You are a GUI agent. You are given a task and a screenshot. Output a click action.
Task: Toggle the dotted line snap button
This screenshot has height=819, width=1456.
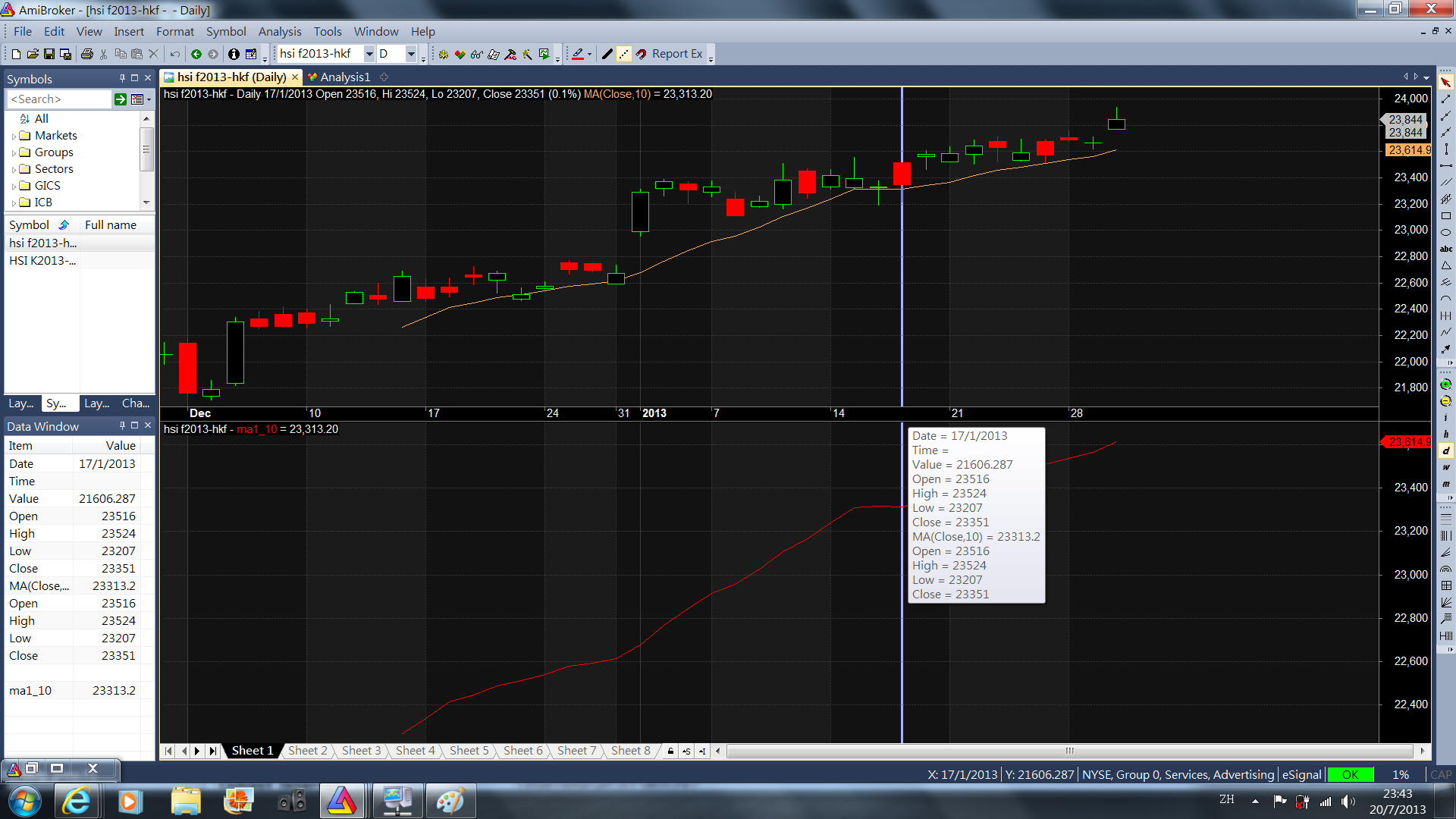pyautogui.click(x=623, y=54)
